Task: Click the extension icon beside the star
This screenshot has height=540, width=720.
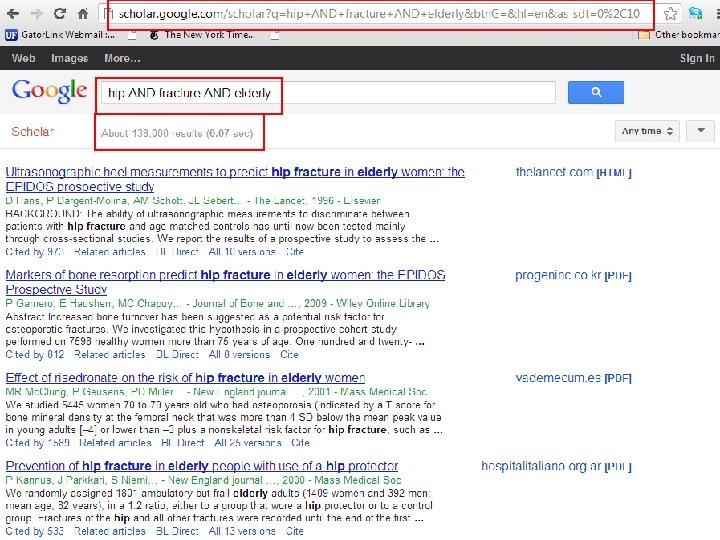Action: [x=696, y=13]
